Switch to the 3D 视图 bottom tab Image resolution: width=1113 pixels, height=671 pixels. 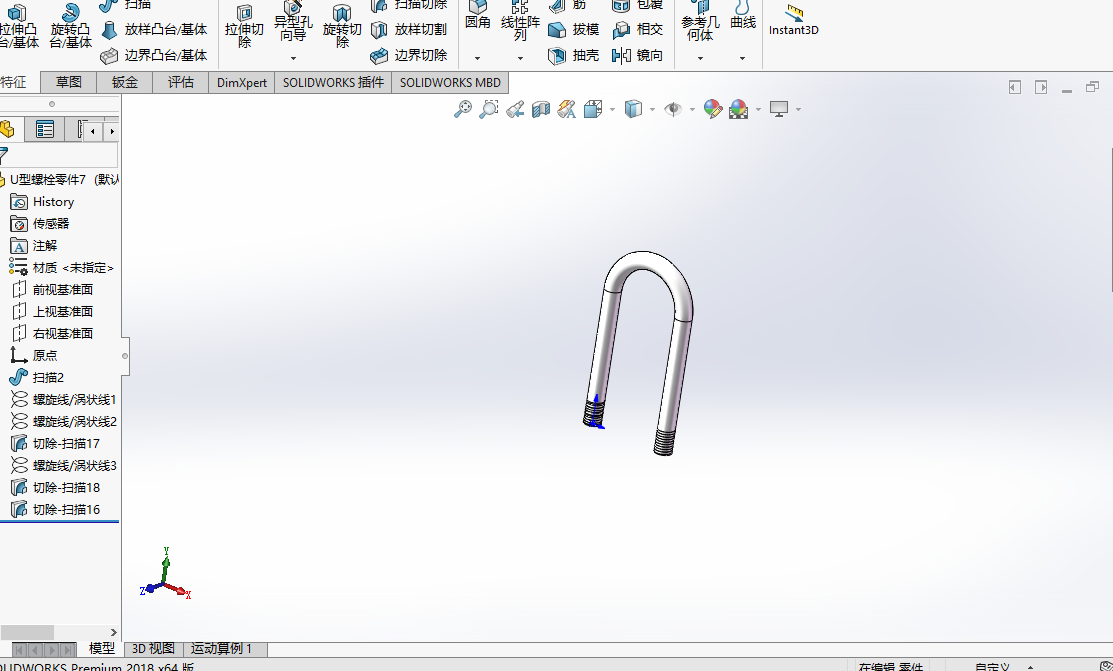pyautogui.click(x=153, y=649)
